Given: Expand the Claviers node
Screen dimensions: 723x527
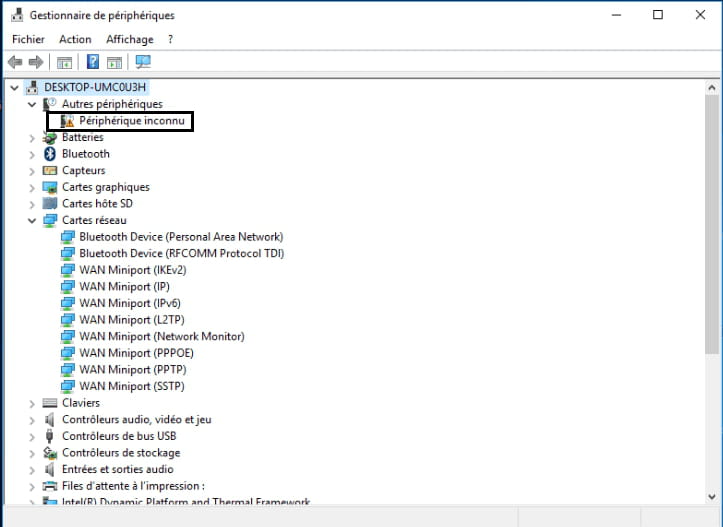Looking at the screenshot, I should click(x=32, y=403).
